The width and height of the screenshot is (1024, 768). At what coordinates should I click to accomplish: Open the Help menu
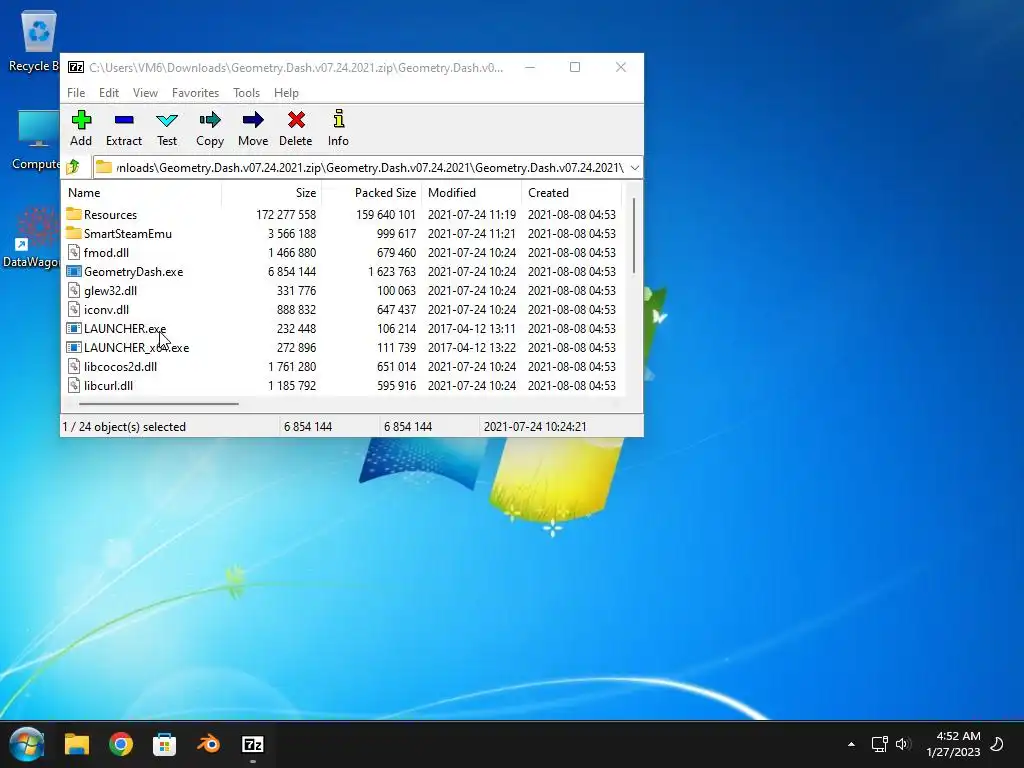coord(286,93)
